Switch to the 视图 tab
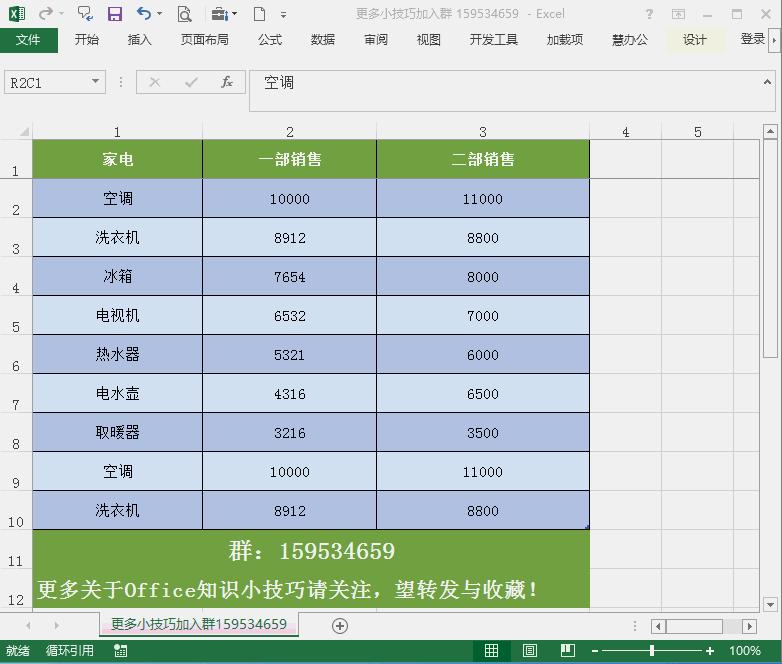The width and height of the screenshot is (782, 664). 428,39
